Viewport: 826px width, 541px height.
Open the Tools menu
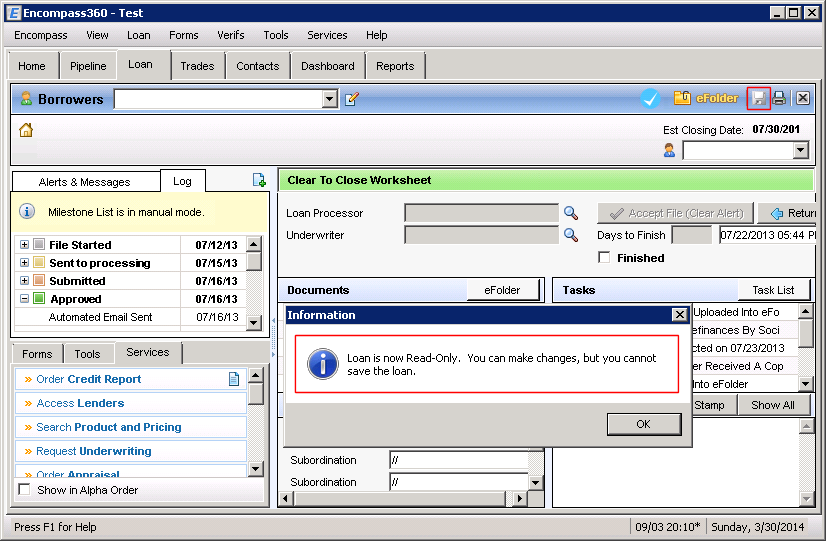pos(276,35)
